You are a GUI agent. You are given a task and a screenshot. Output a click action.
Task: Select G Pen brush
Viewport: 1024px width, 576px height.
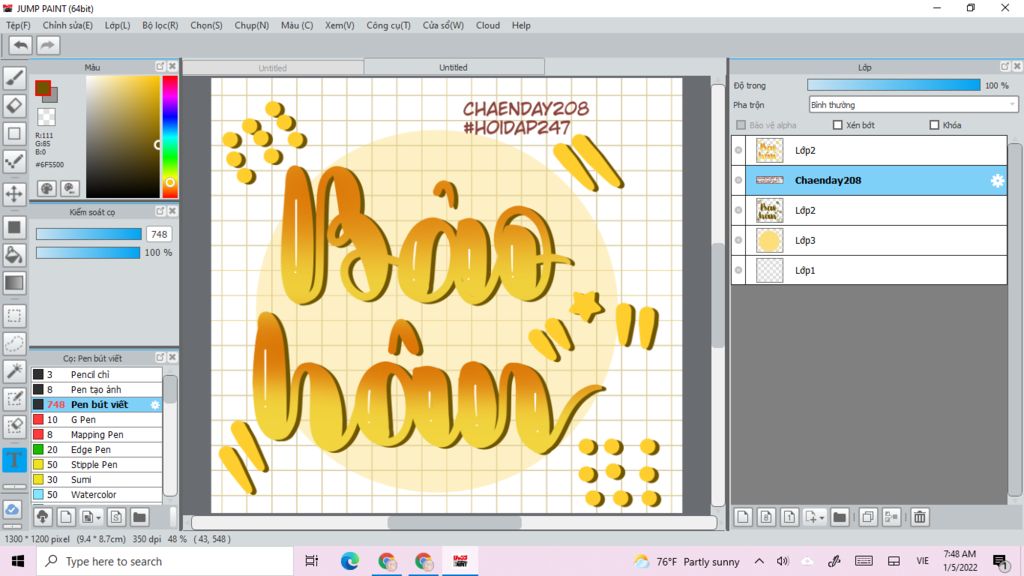(97, 420)
